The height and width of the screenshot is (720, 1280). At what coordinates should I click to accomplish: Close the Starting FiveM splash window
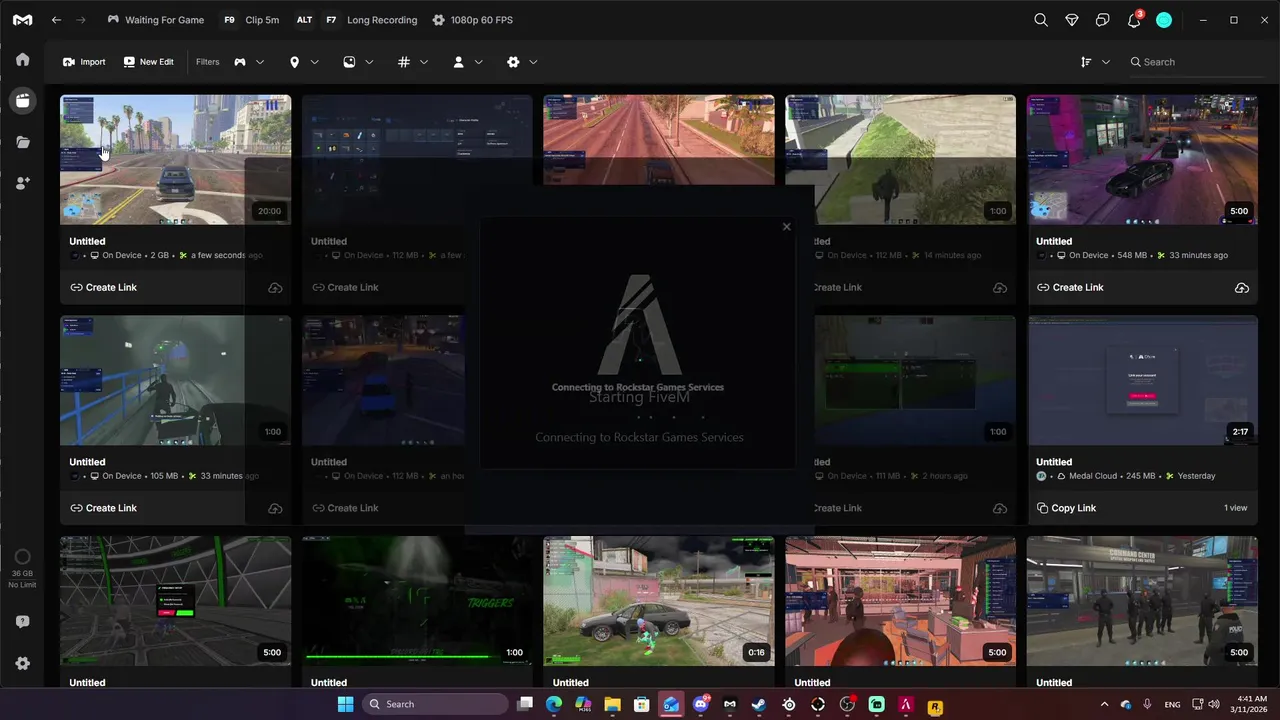pyautogui.click(x=786, y=227)
